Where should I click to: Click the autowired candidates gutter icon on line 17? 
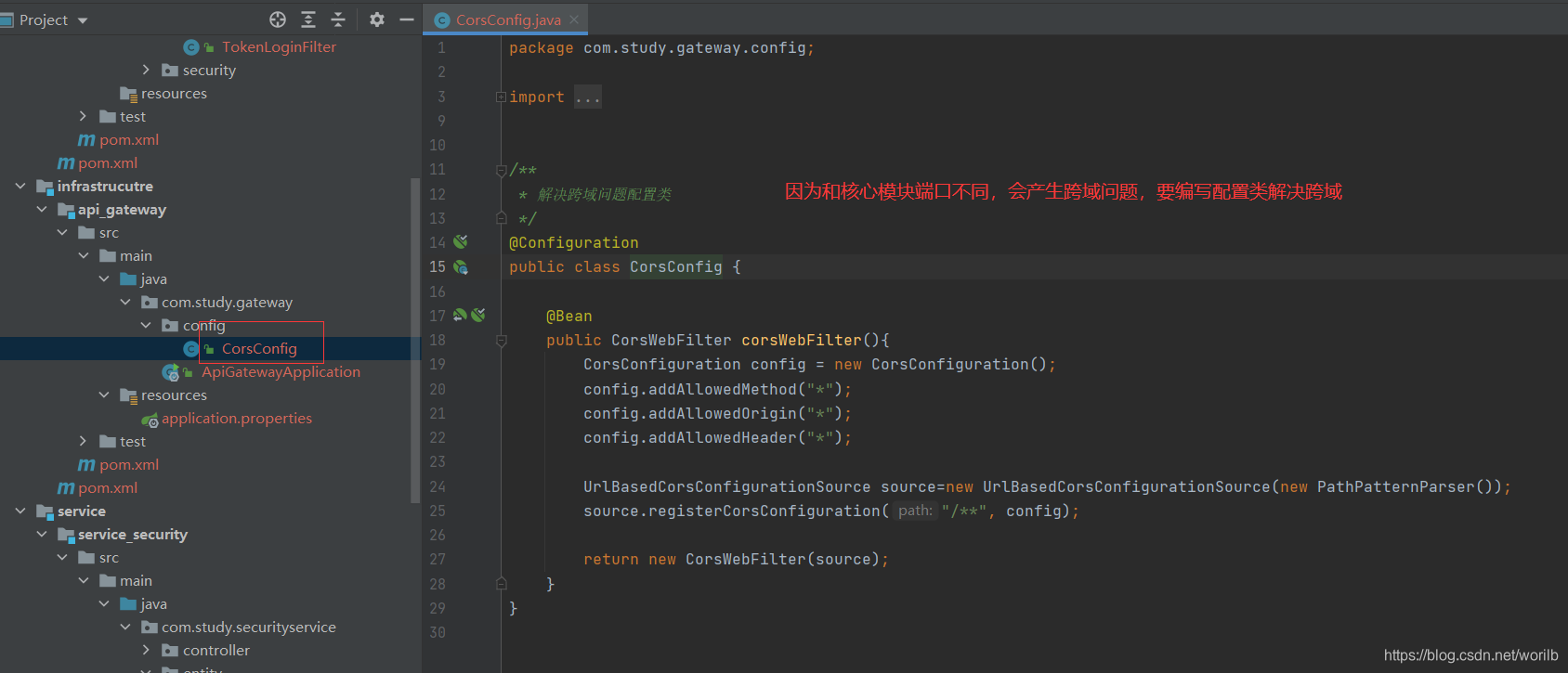click(x=478, y=315)
